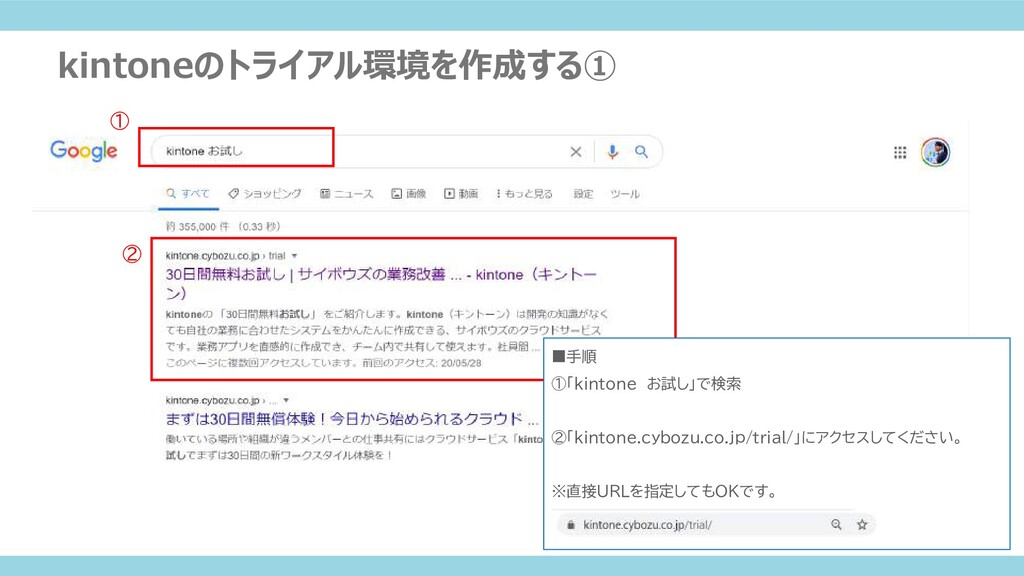Click the magnifier search icon in the search box

tap(641, 152)
